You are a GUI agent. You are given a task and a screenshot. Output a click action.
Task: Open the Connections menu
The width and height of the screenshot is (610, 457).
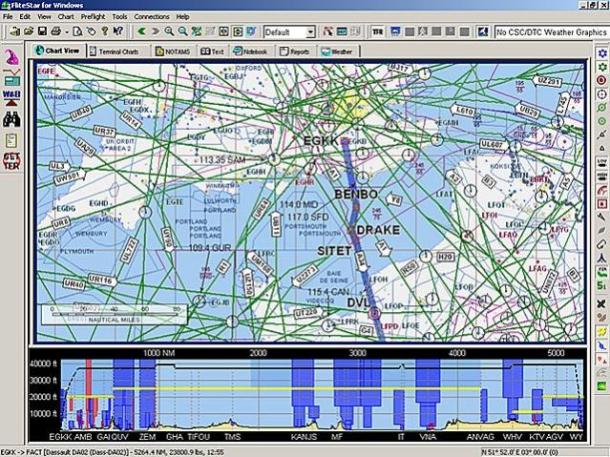152,17
